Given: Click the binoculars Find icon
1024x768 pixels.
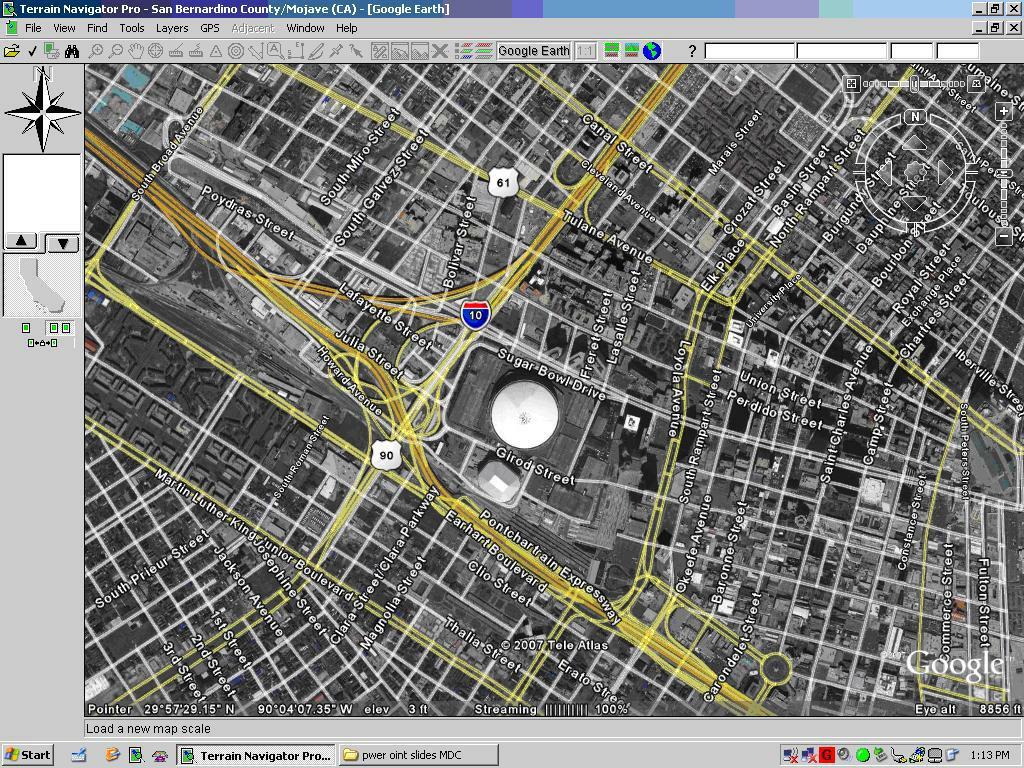Looking at the screenshot, I should [72, 51].
